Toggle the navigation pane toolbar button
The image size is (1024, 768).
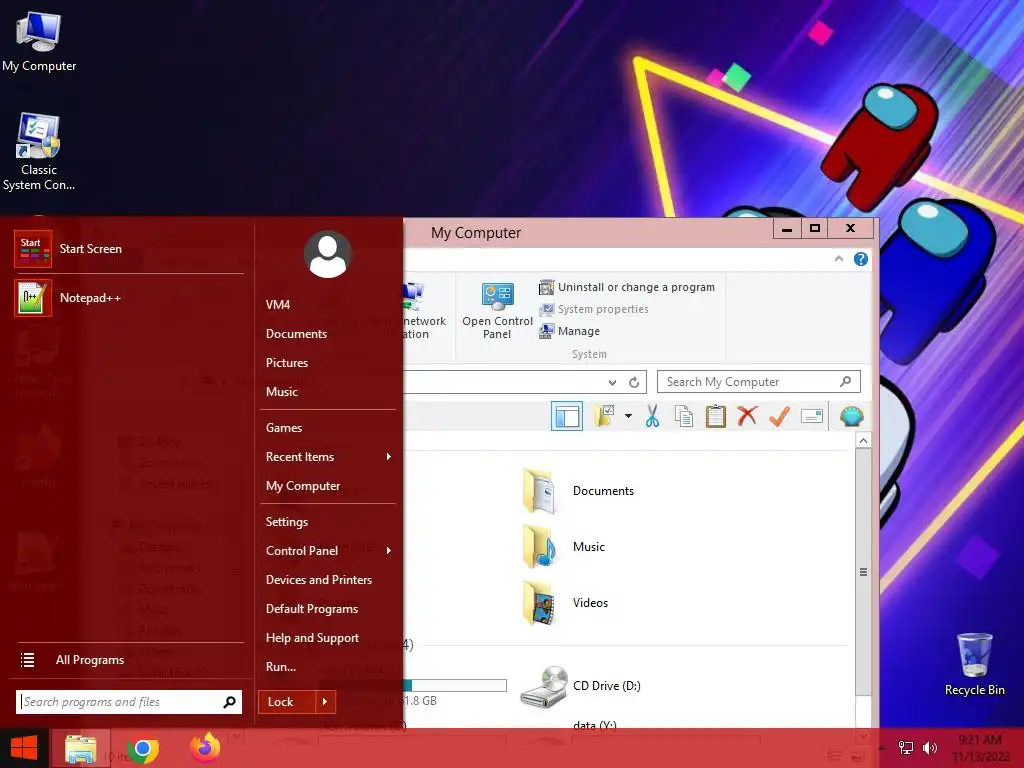point(567,416)
